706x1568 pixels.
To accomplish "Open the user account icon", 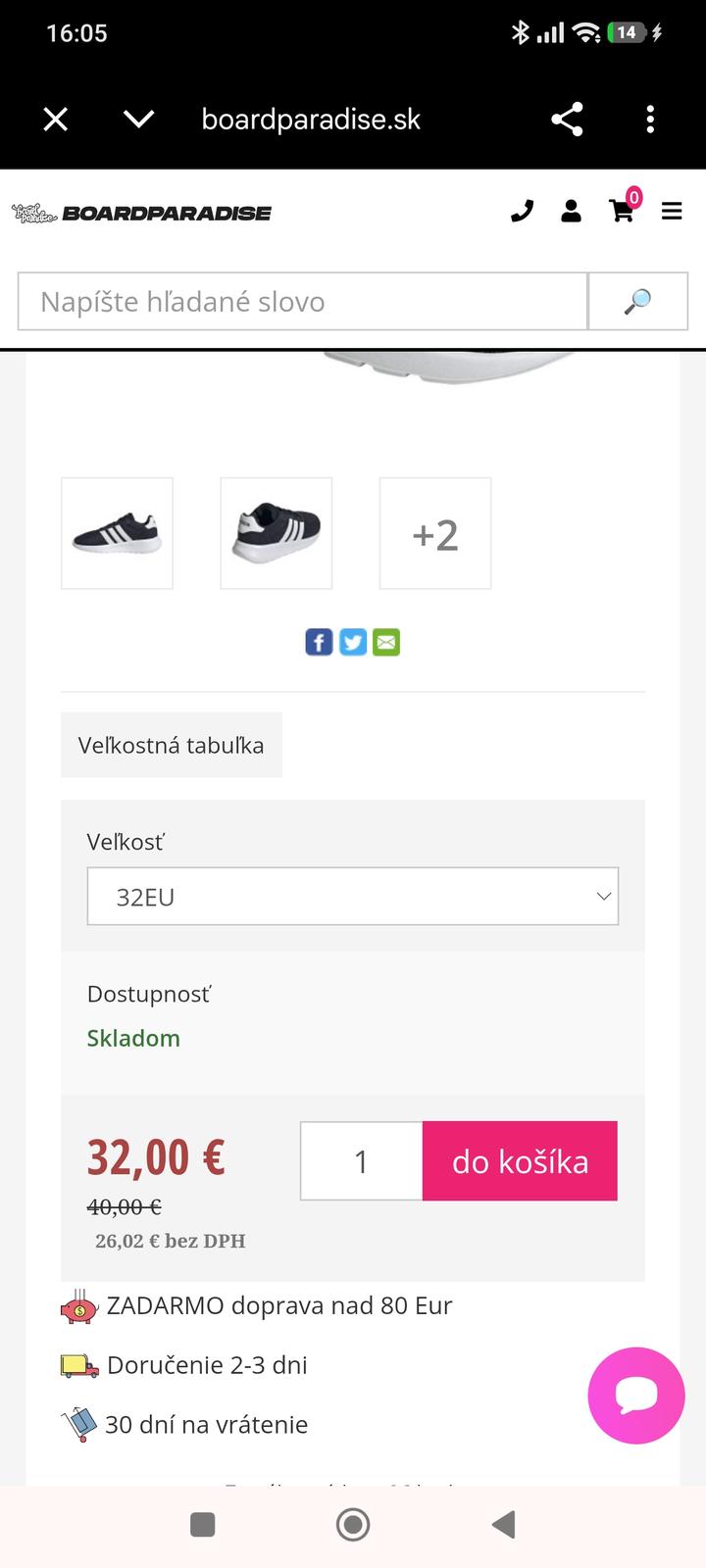I will 571,211.
